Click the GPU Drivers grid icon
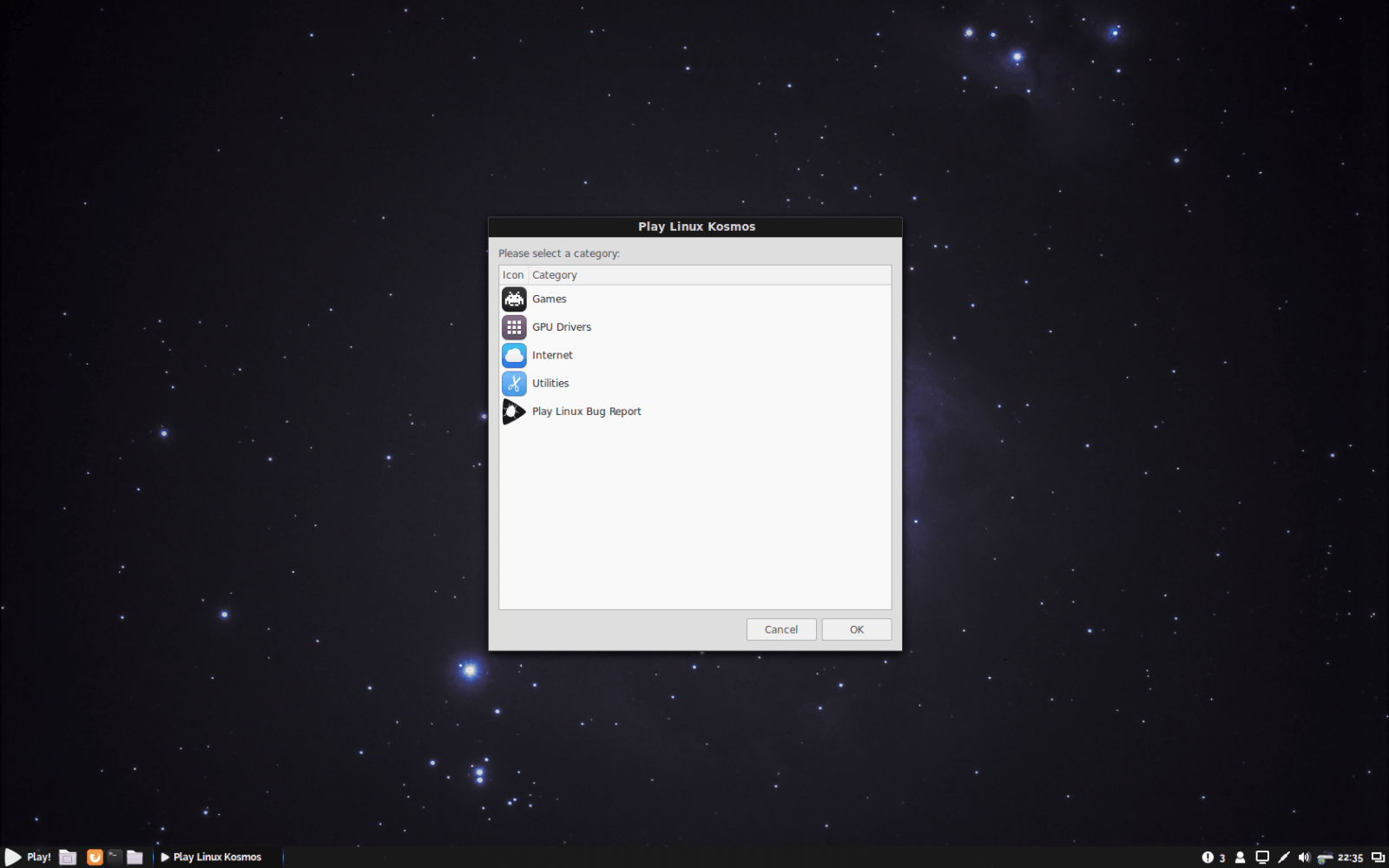The width and height of the screenshot is (1389, 868). (x=514, y=327)
